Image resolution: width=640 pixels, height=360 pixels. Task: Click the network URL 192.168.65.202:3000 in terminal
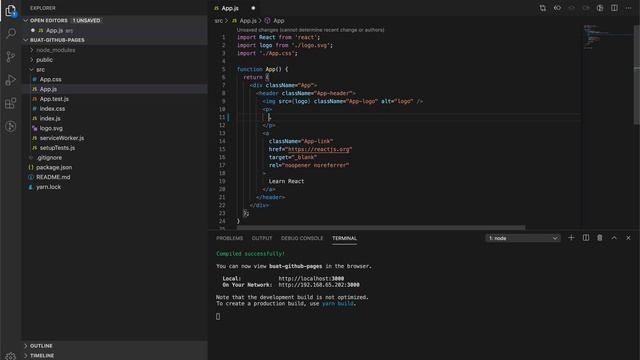click(319, 284)
